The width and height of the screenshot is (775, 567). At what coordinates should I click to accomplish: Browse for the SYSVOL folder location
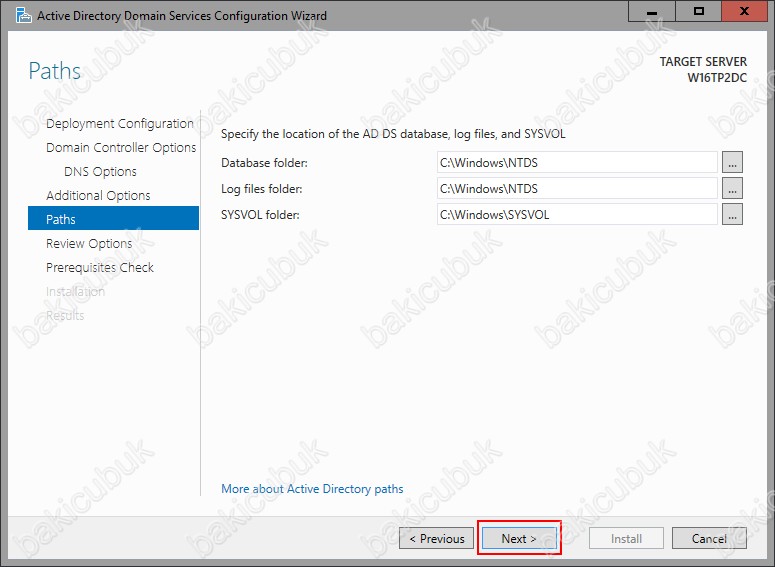coord(732,215)
